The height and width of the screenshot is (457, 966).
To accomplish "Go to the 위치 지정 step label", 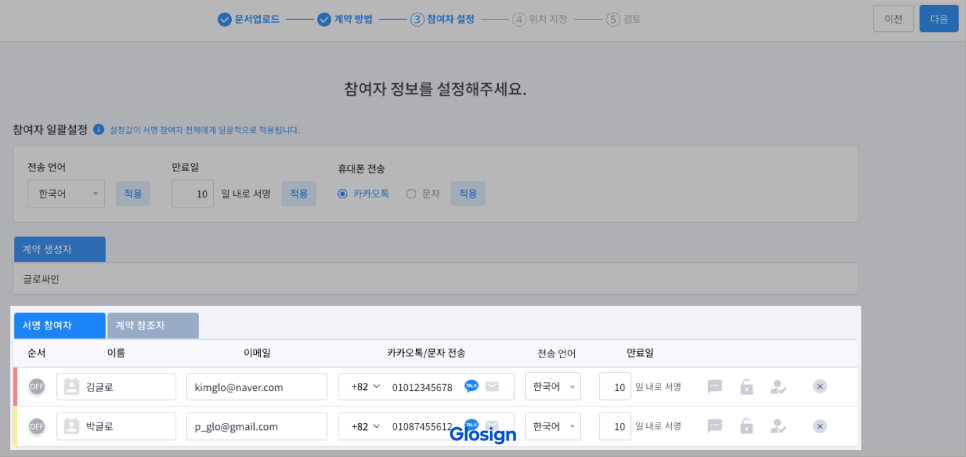I will click(547, 20).
